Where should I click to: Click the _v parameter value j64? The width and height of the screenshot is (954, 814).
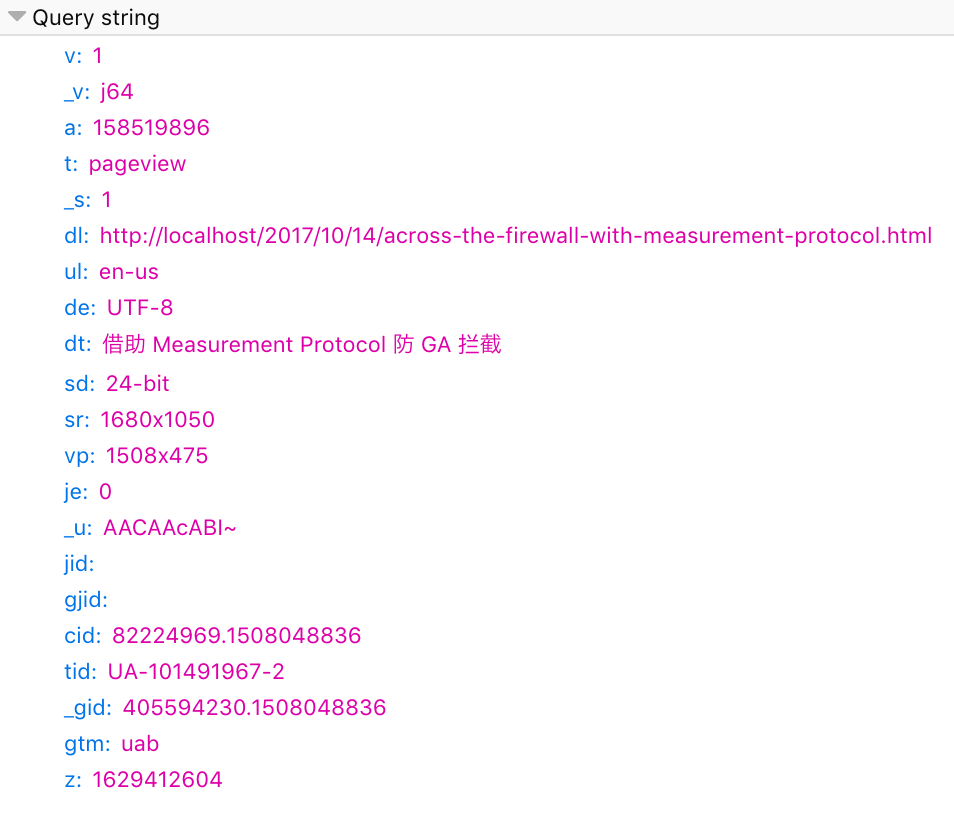coord(116,92)
